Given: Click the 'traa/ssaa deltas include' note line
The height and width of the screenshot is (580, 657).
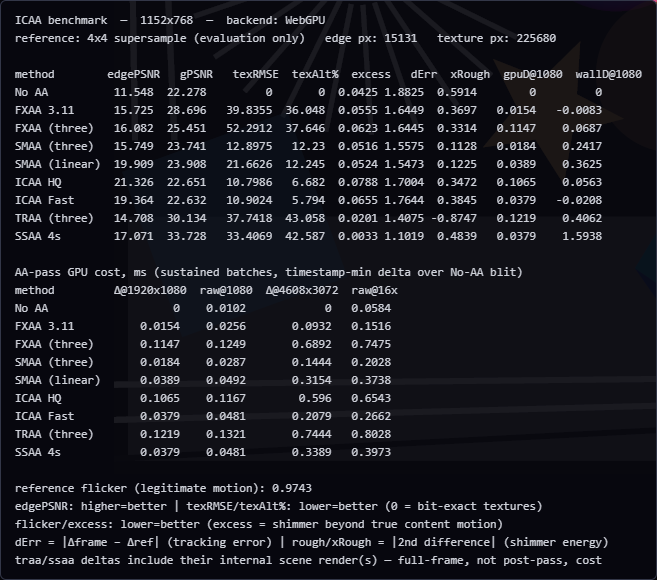Looking at the screenshot, I should pyautogui.click(x=308, y=561).
